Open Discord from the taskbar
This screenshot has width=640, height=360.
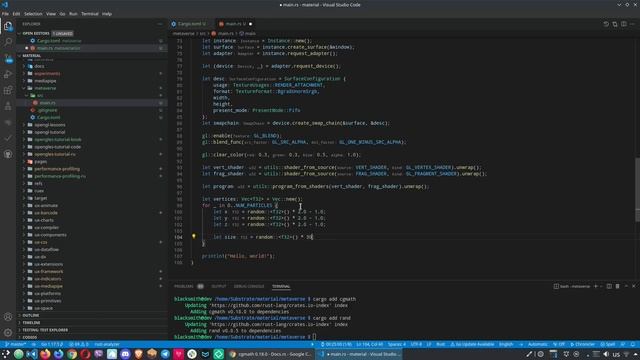[x=125, y=354]
